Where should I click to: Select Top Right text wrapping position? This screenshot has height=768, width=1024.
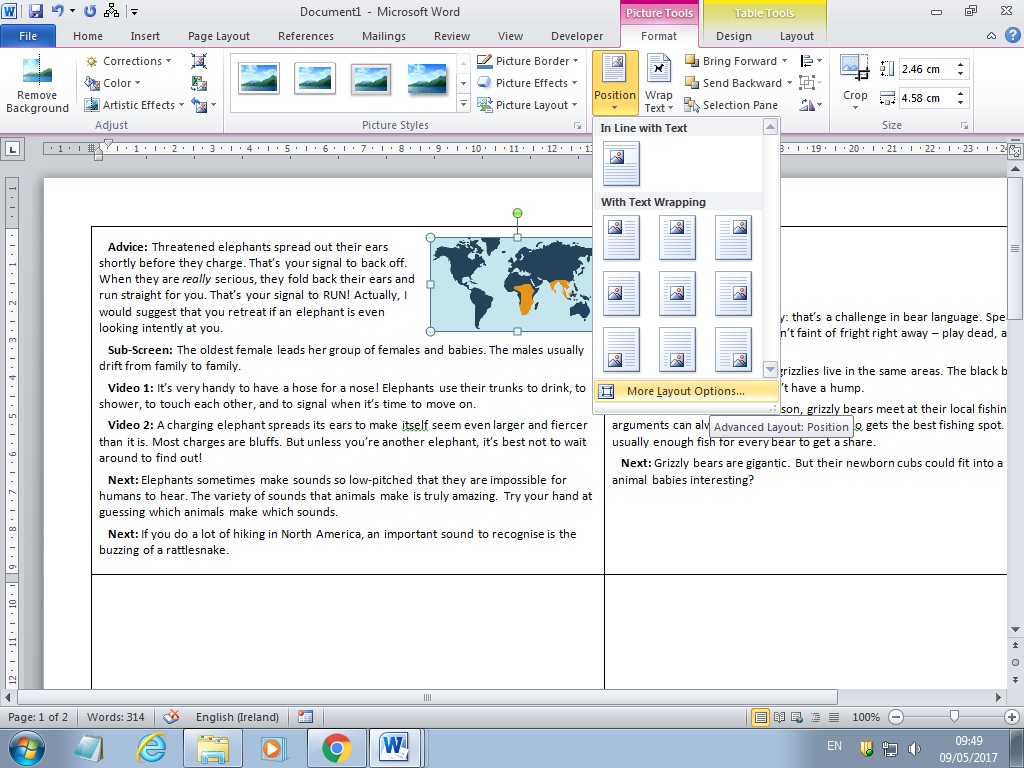[x=733, y=238]
